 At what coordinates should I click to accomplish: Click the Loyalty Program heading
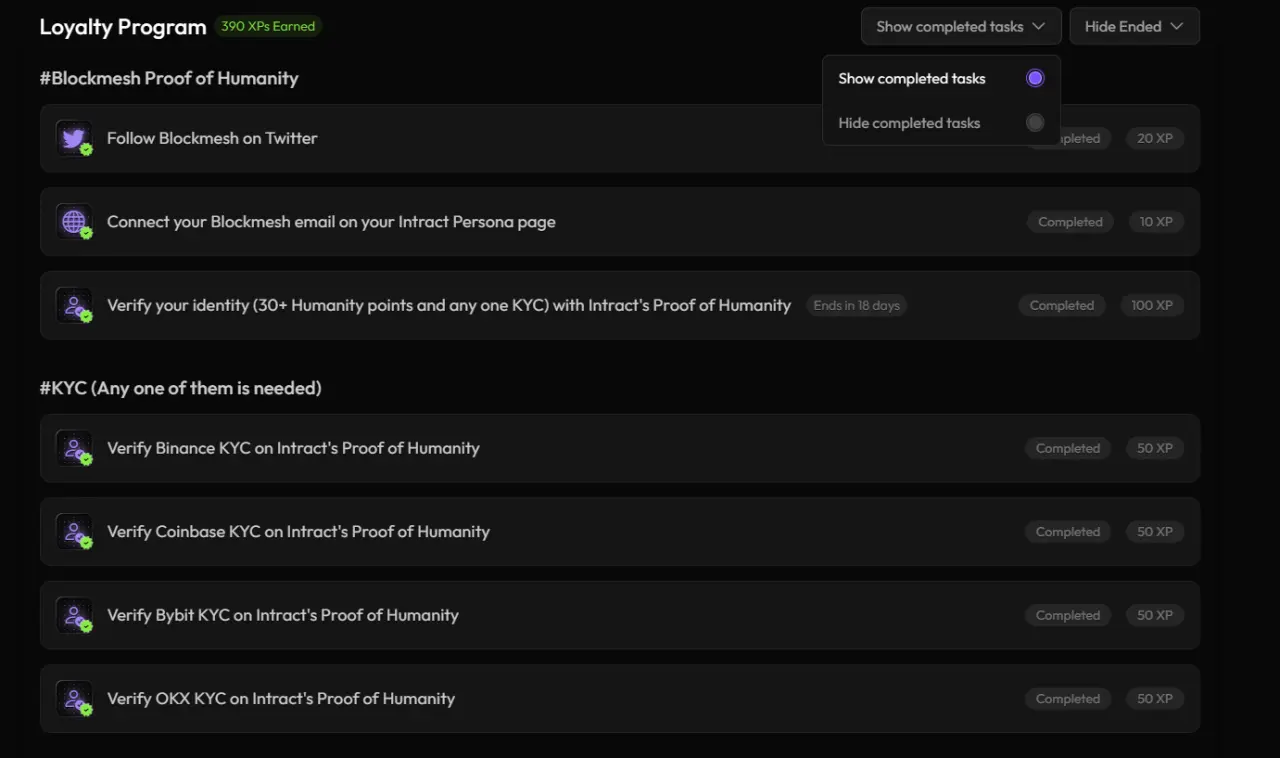123,27
